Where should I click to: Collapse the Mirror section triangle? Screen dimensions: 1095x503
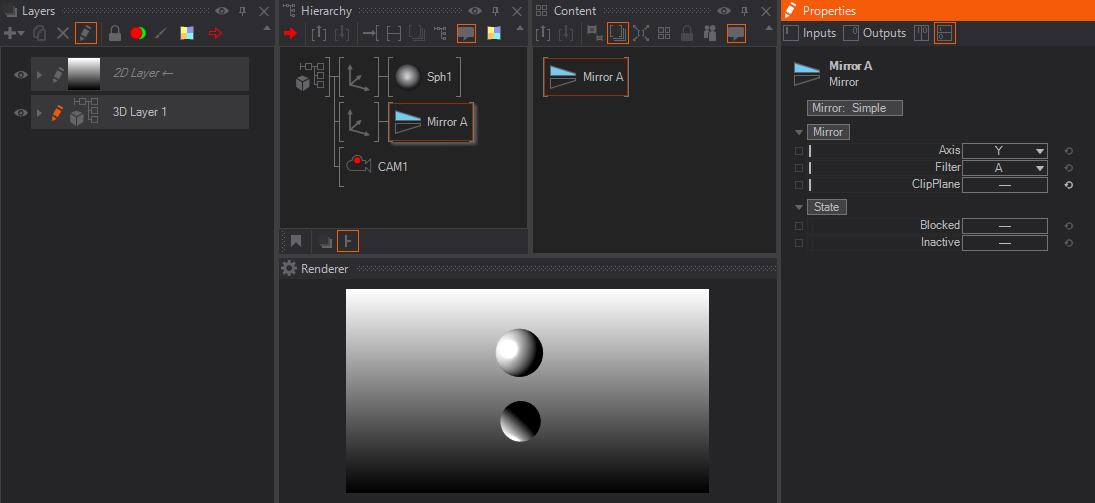coord(799,132)
